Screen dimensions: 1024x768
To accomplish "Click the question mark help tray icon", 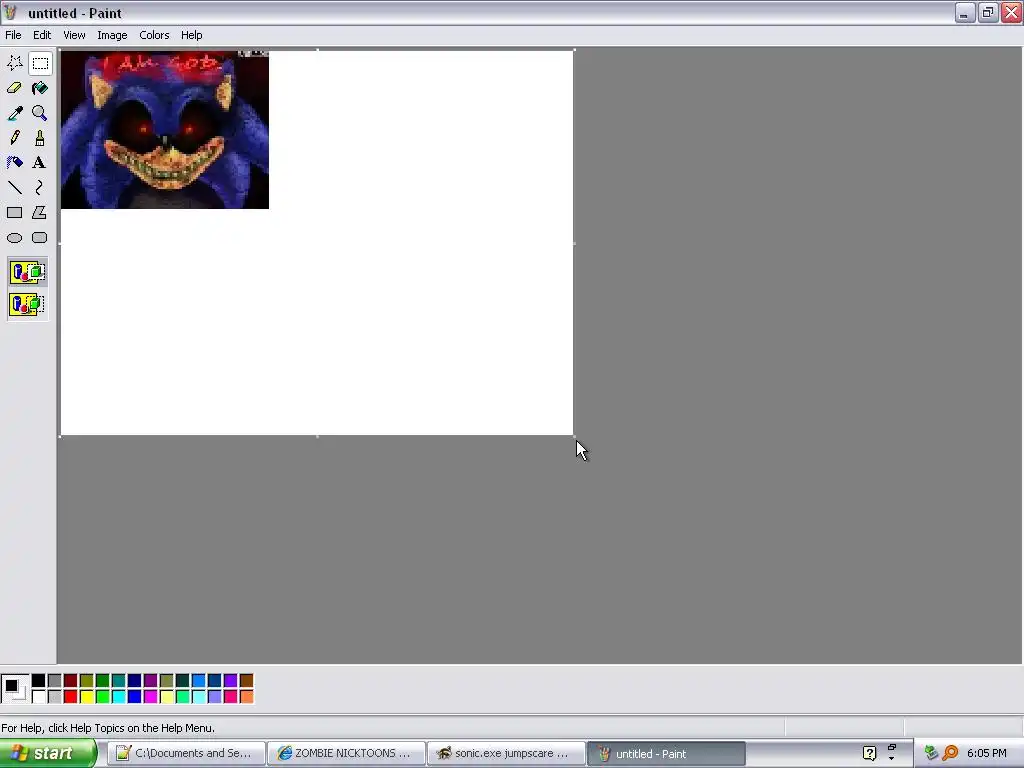I will click(x=869, y=754).
